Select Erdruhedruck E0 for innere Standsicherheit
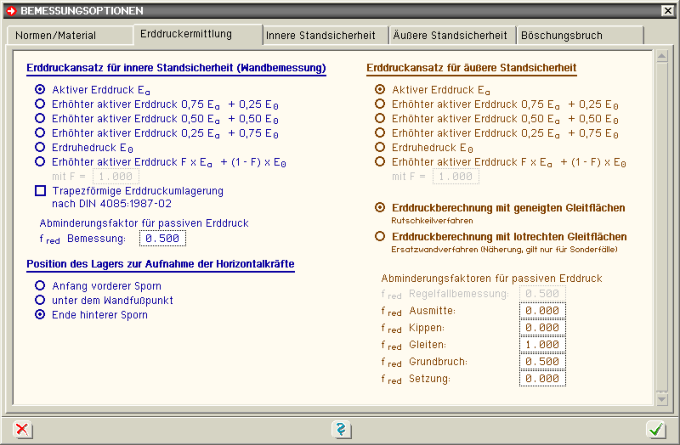 click(x=40, y=146)
